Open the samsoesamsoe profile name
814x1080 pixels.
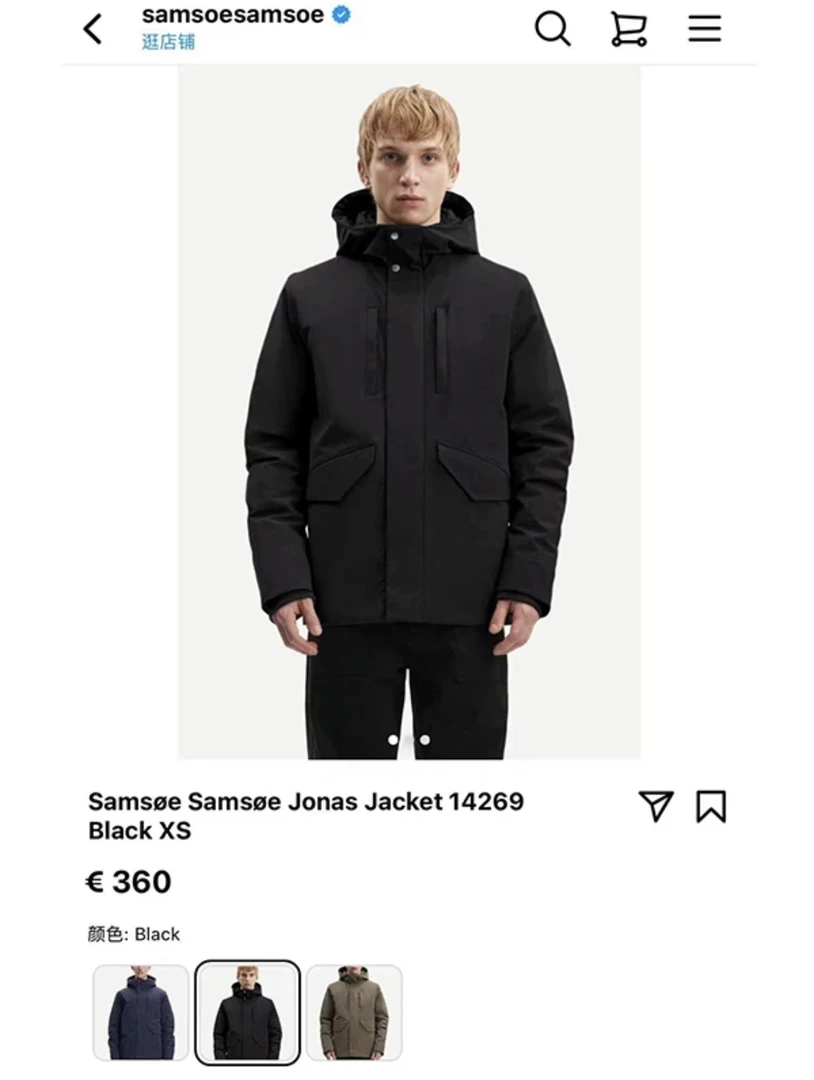click(x=233, y=14)
